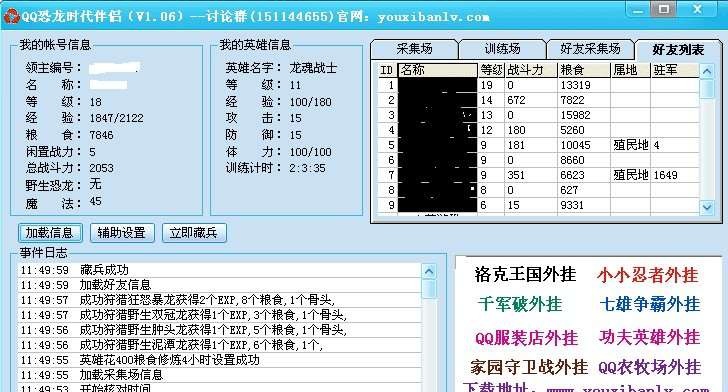The image size is (728, 392).
Task: Click the 立即藏兵 button
Action: [194, 233]
